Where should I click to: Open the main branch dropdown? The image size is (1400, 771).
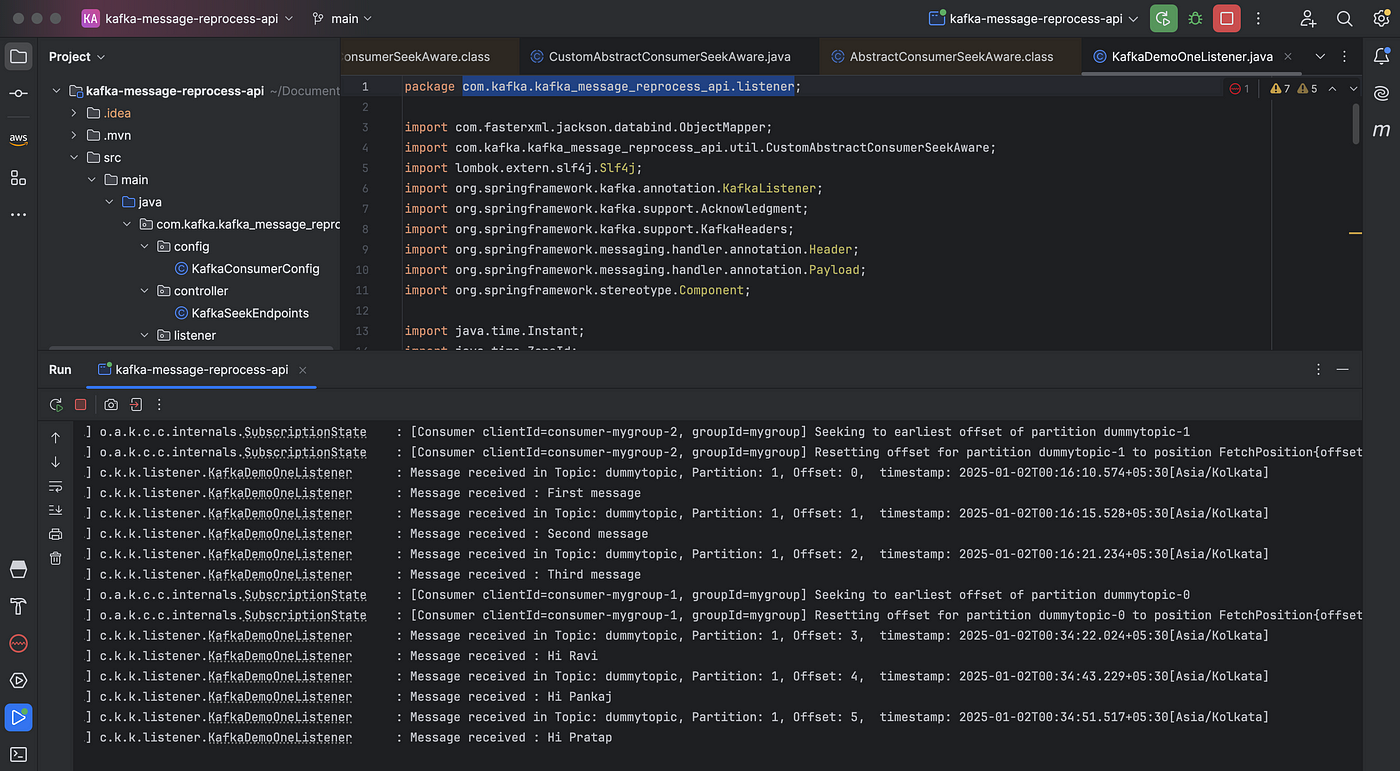click(x=342, y=18)
